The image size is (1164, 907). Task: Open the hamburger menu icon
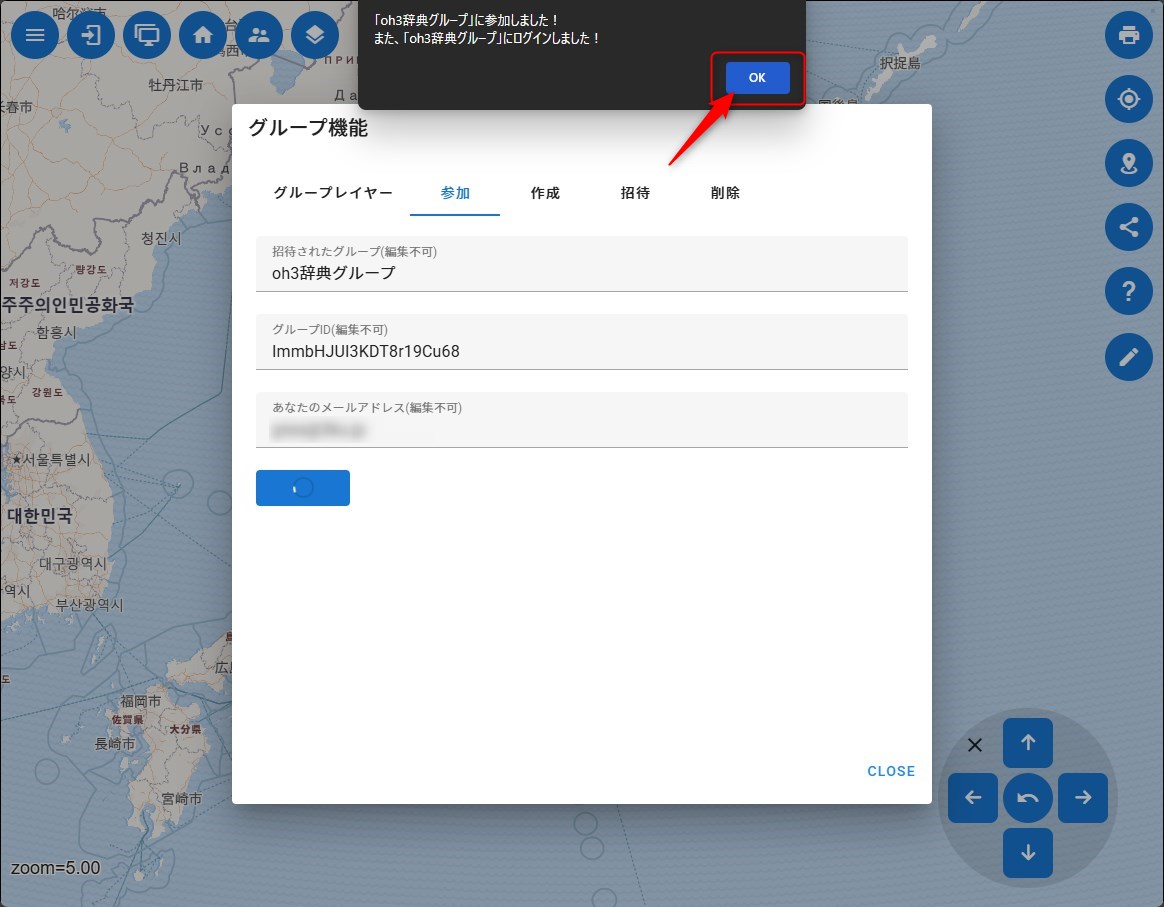[x=35, y=35]
